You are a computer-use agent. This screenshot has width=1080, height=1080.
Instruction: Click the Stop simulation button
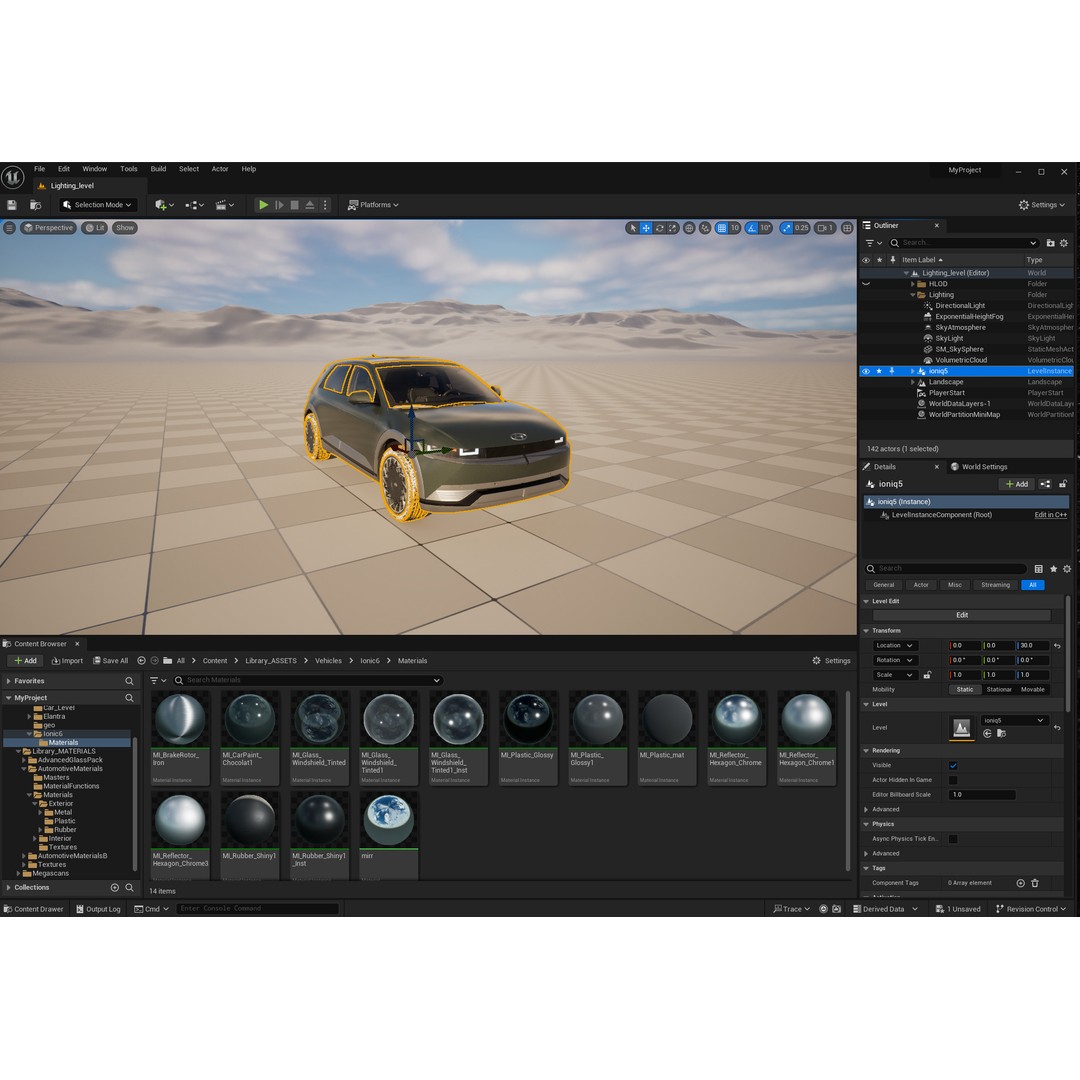(x=295, y=205)
